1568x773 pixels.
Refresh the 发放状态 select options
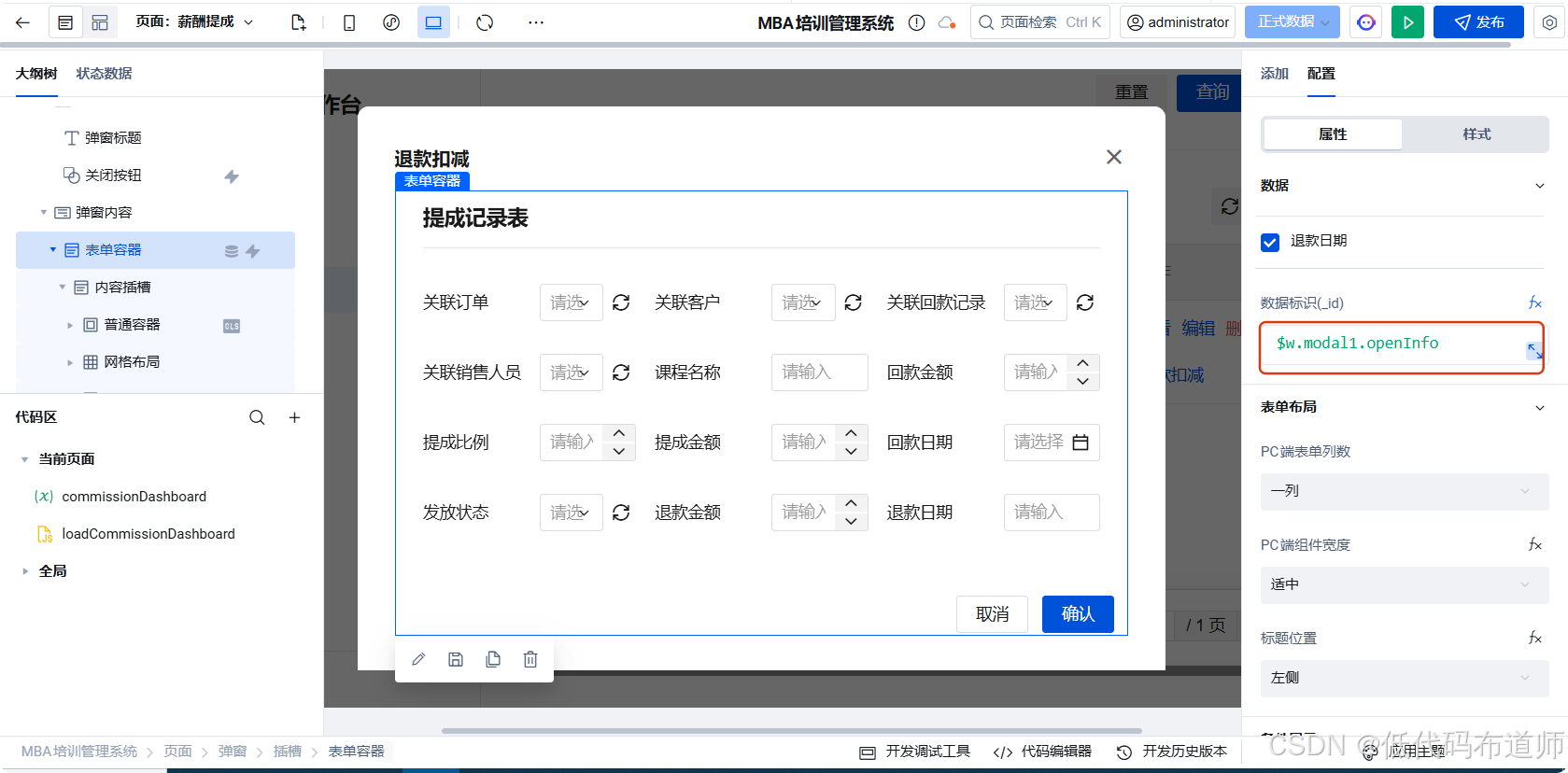pos(621,513)
